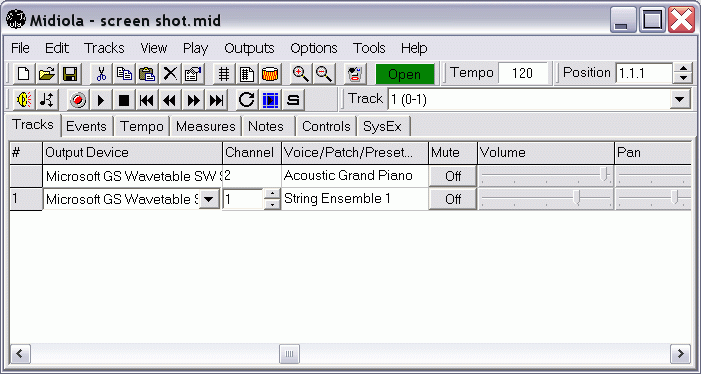Zoom in with the plus magnifier
This screenshot has height=374, width=701.
point(301,74)
